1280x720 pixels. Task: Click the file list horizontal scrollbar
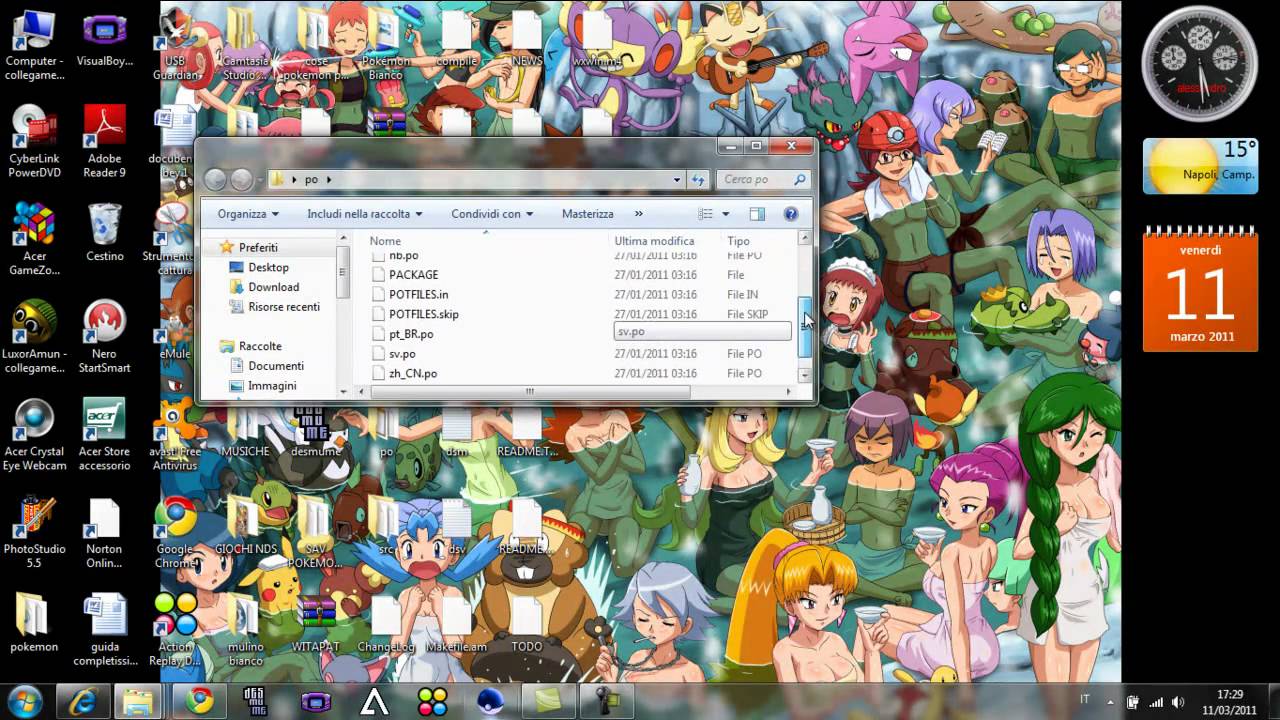(x=529, y=392)
